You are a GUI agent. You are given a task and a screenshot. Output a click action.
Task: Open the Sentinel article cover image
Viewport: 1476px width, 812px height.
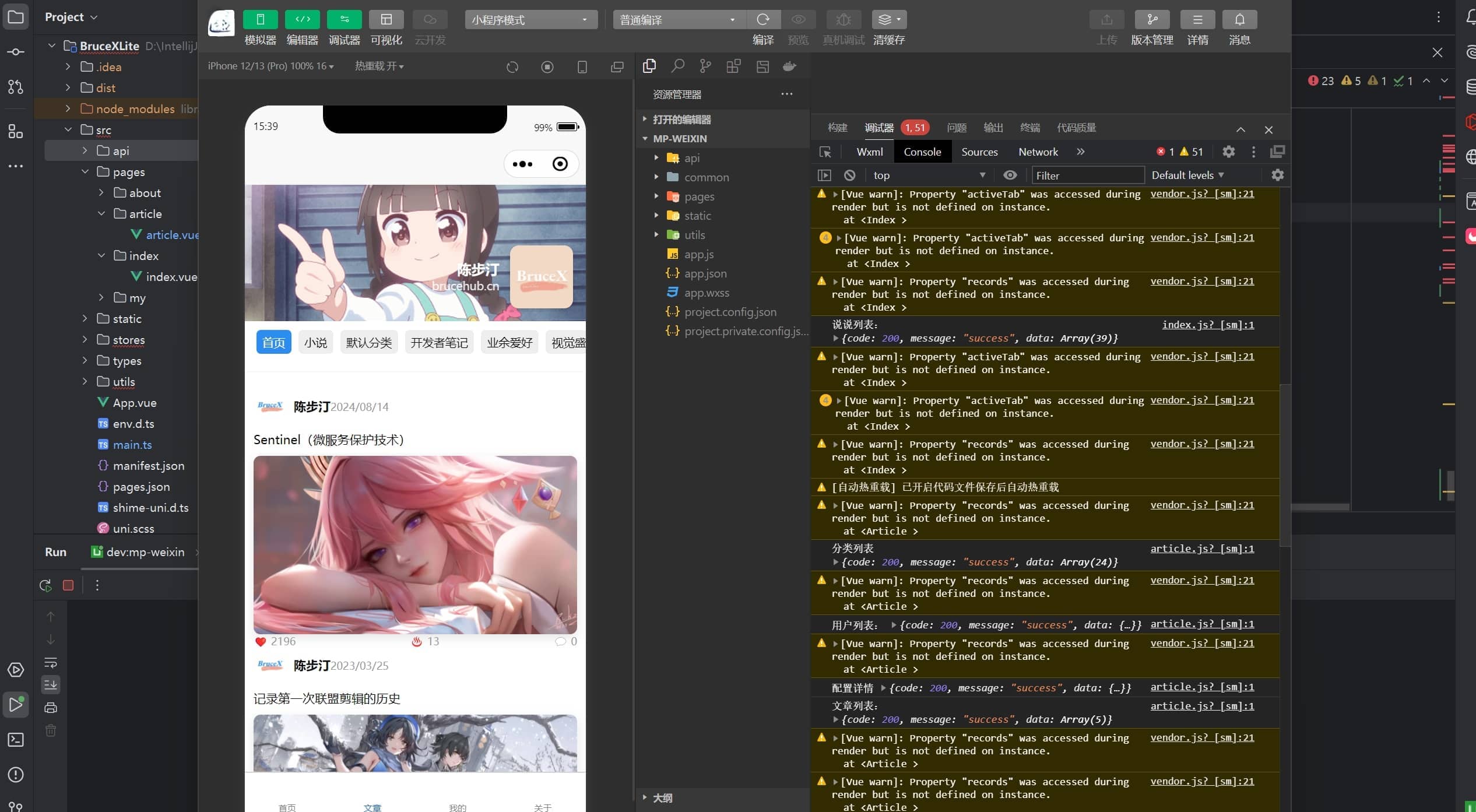coord(415,545)
